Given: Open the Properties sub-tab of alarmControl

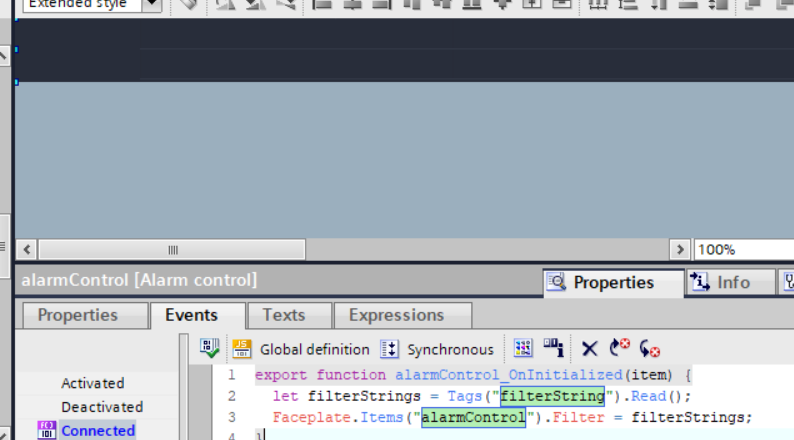Looking at the screenshot, I should [x=86, y=315].
